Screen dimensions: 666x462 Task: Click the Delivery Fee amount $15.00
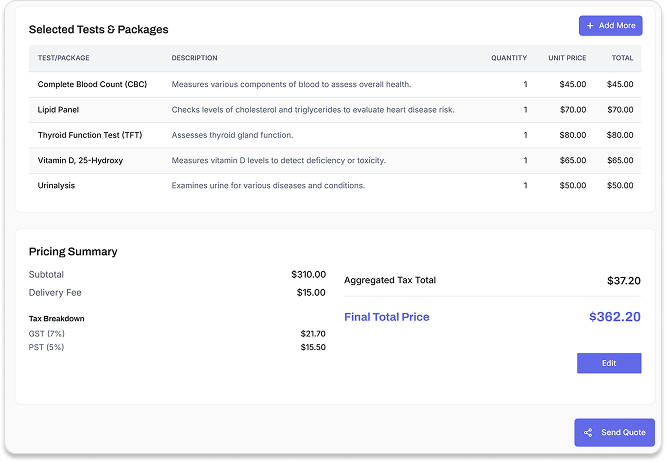[x=308, y=293]
